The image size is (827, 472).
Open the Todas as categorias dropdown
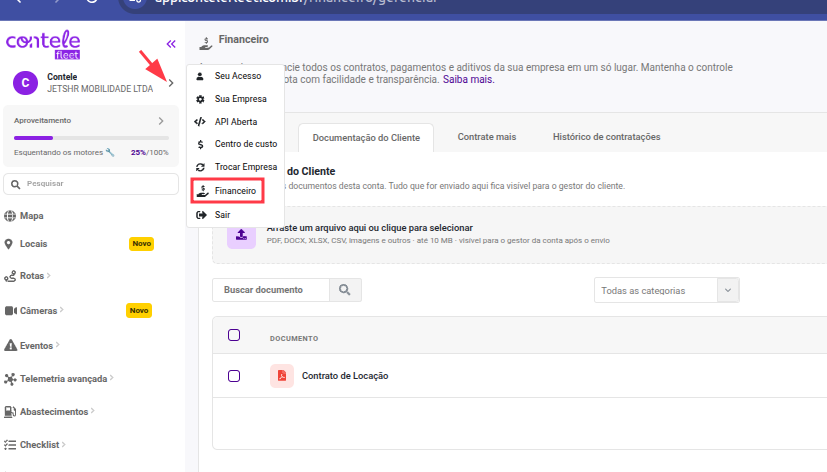(x=667, y=290)
